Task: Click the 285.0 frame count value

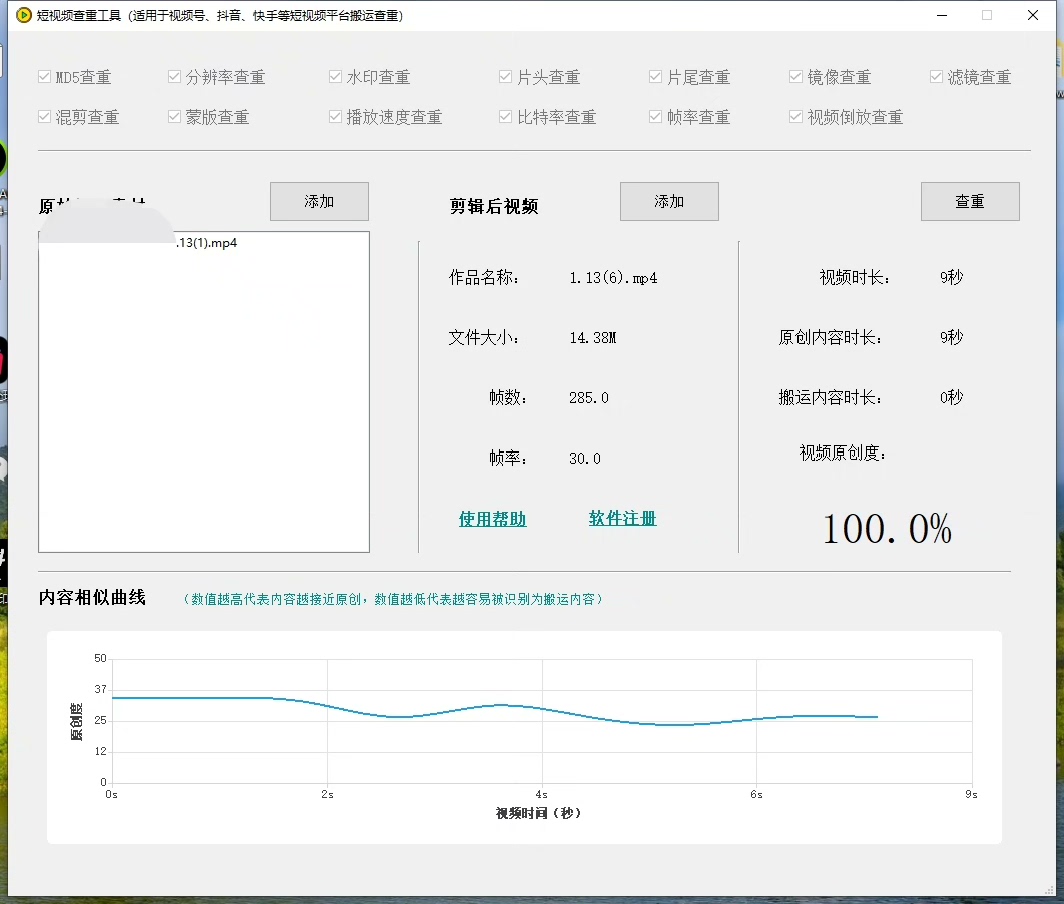Action: click(x=589, y=398)
